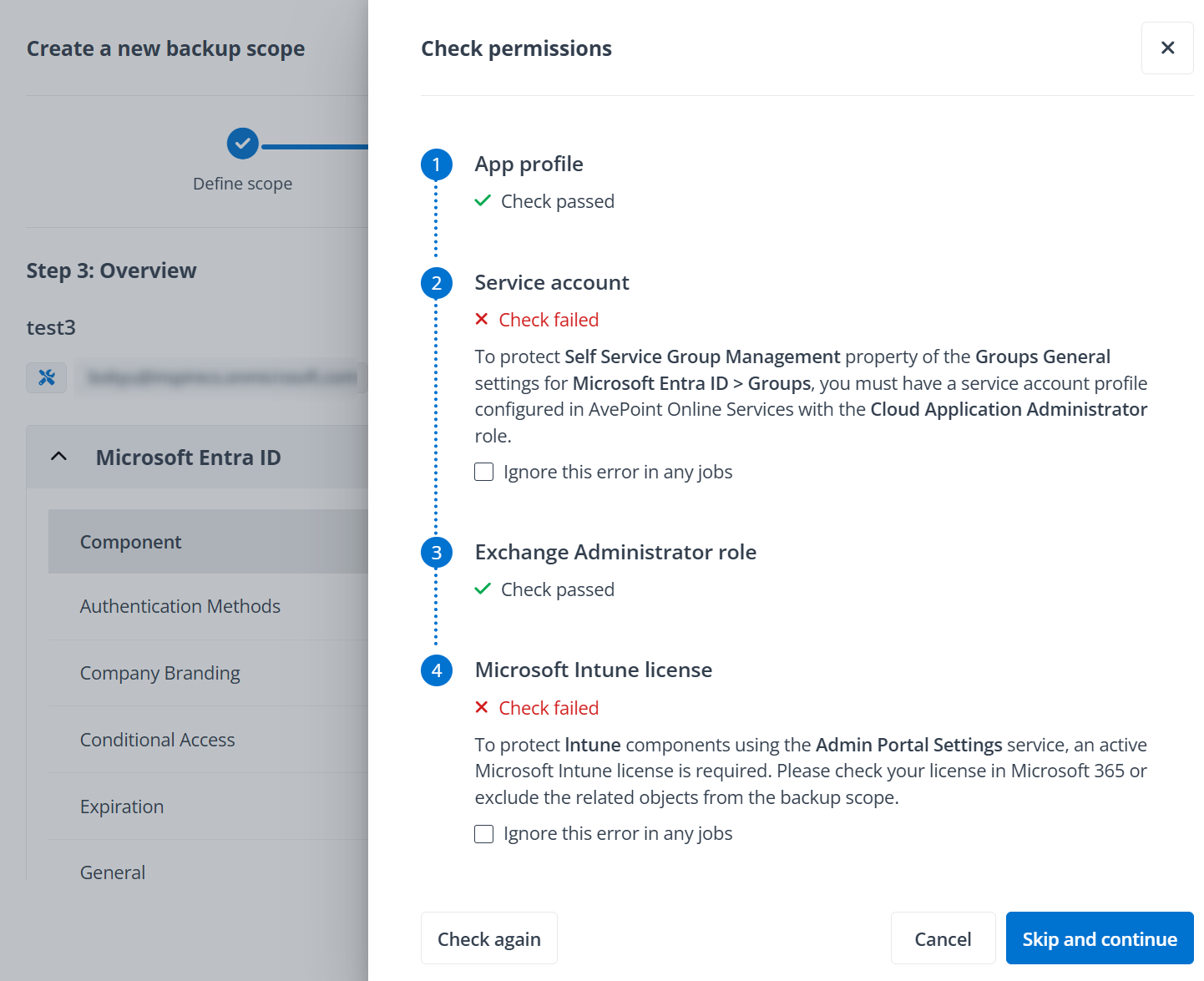This screenshot has height=981, width=1204.
Task: Click the red X beside Service account Check failed
Action: click(482, 319)
